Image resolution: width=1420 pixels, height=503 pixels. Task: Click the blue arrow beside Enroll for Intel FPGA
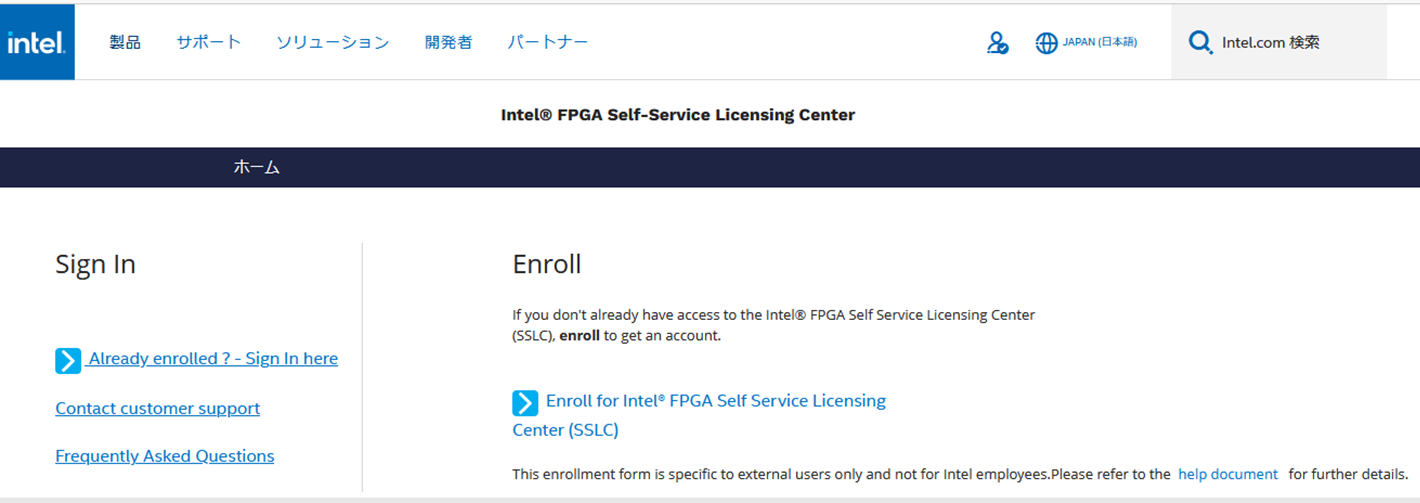pos(525,402)
